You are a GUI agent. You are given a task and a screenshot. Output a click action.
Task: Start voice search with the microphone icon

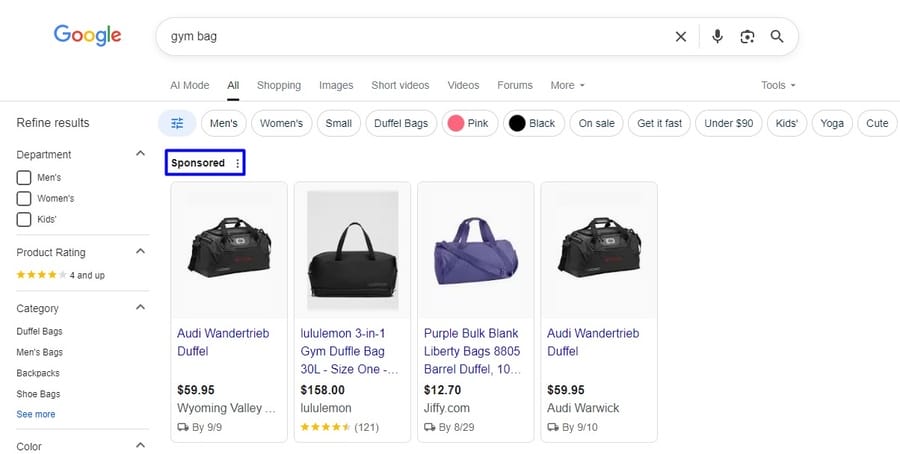717,37
